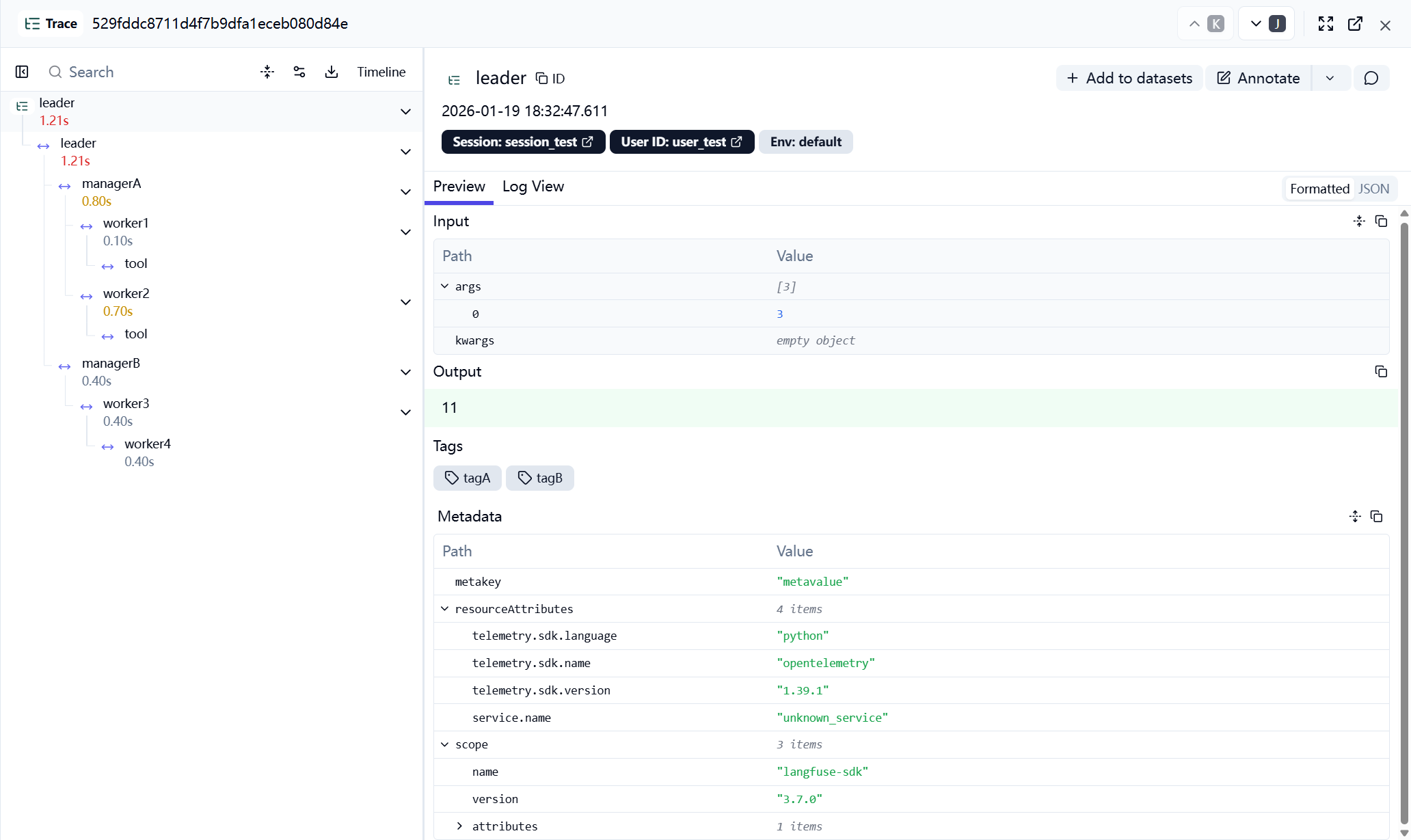
Task: Switch display to Formatted view
Action: tap(1319, 189)
